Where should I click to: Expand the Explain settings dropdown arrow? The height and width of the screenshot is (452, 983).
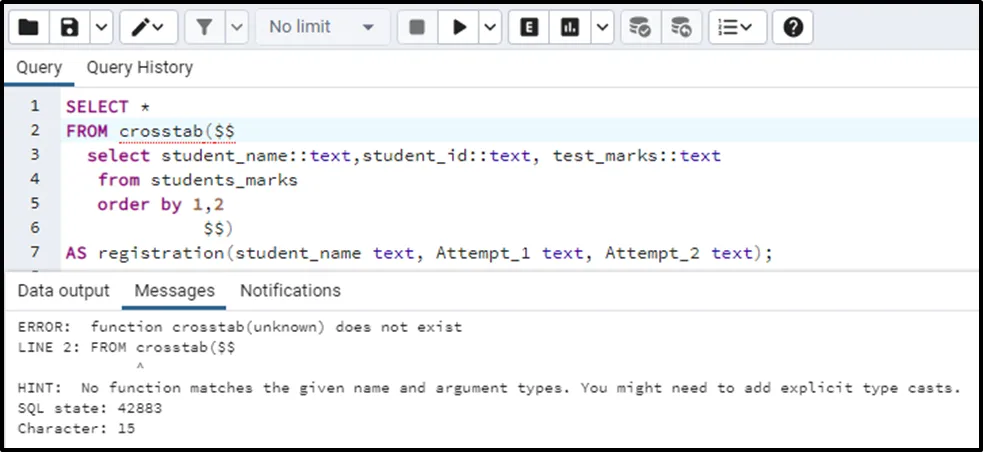601,27
